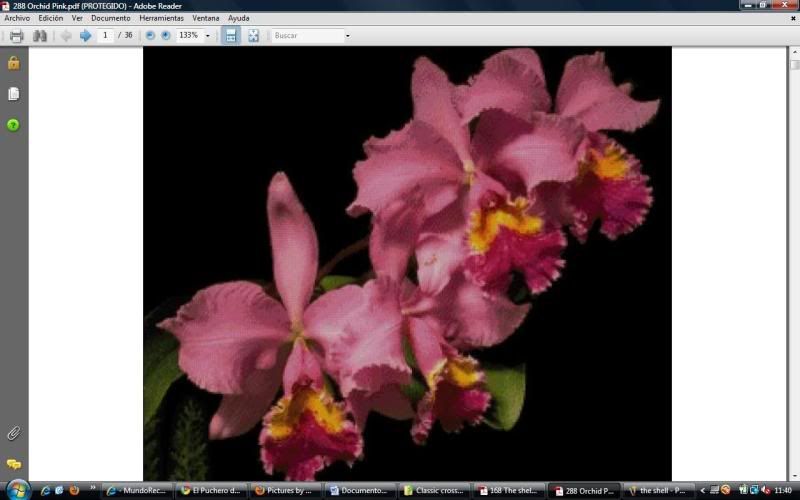Screen dimensions: 800x500
Task: Open the Ventana menu
Action: [x=206, y=18]
